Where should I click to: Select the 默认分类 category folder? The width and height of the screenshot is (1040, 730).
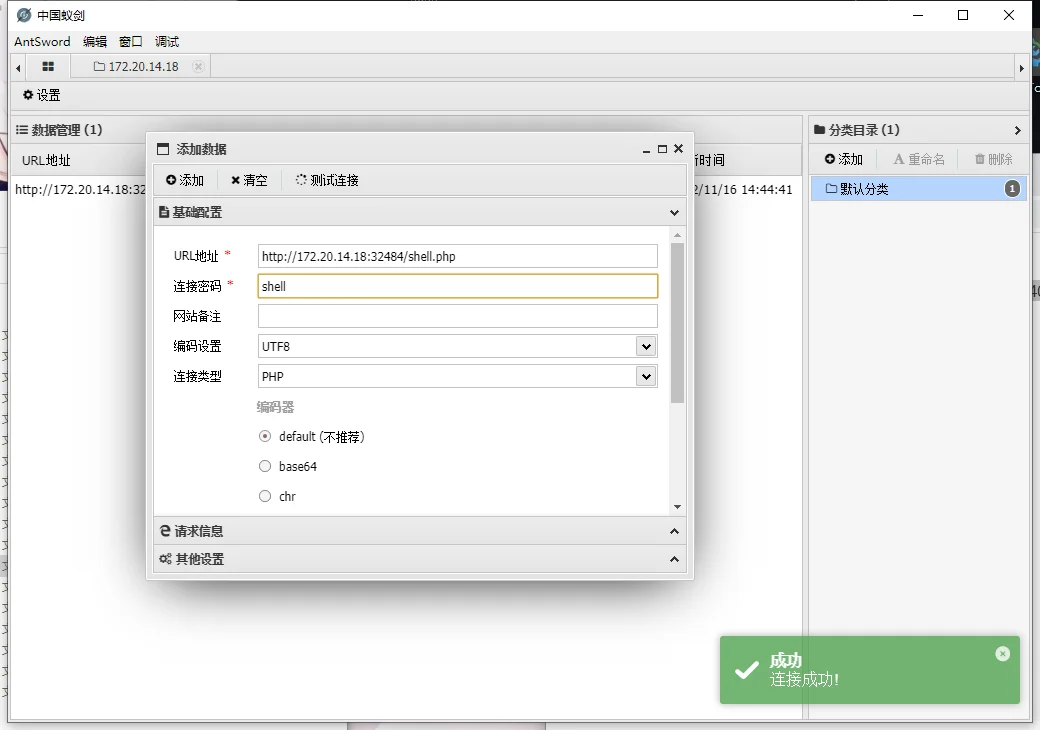coord(864,189)
